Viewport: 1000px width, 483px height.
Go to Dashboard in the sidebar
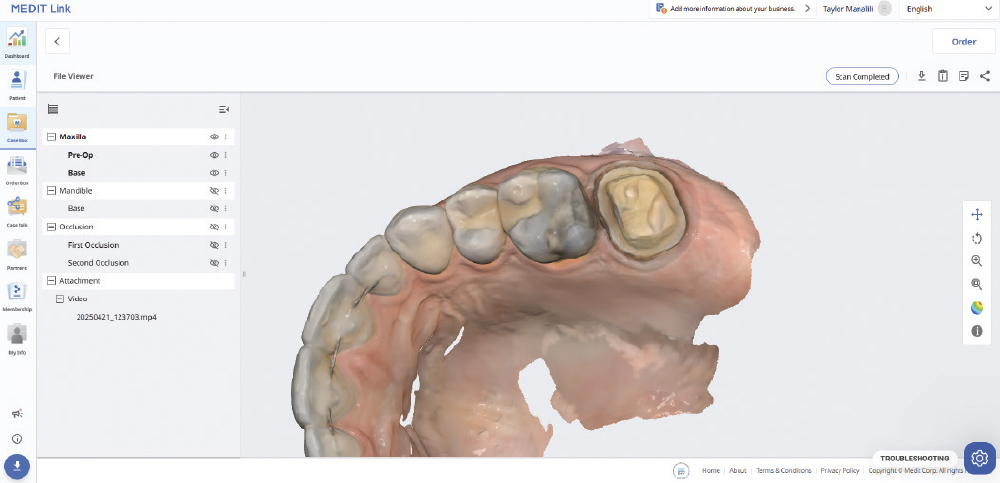click(x=17, y=43)
